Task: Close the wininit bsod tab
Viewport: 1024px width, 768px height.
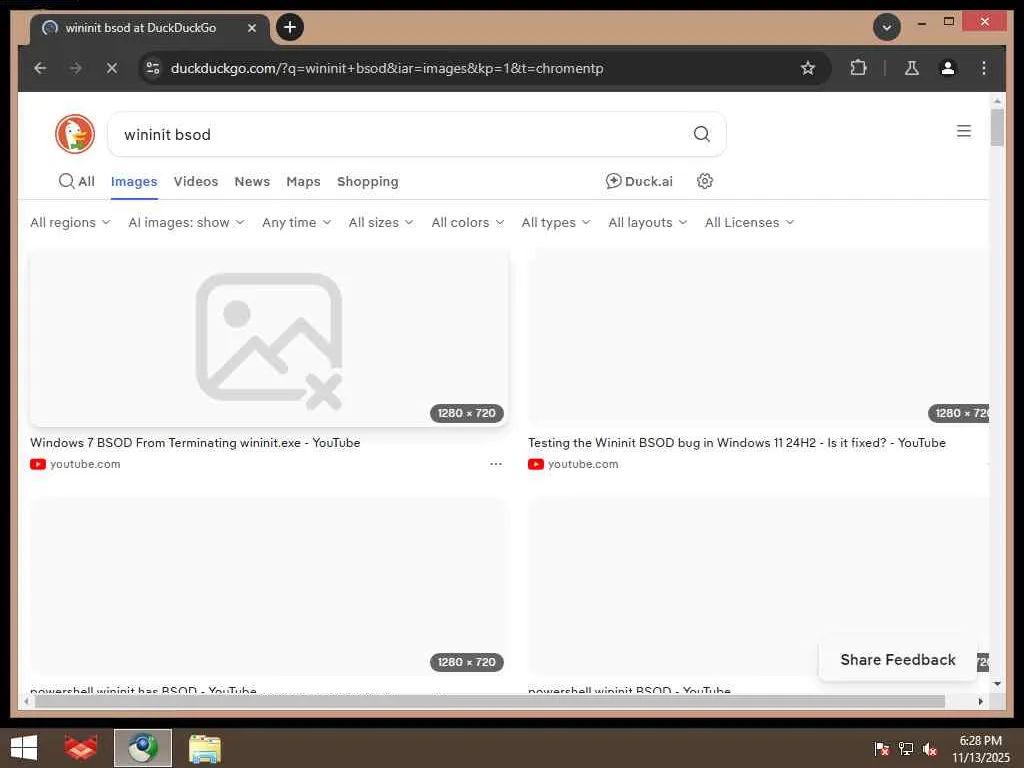Action: [x=252, y=28]
